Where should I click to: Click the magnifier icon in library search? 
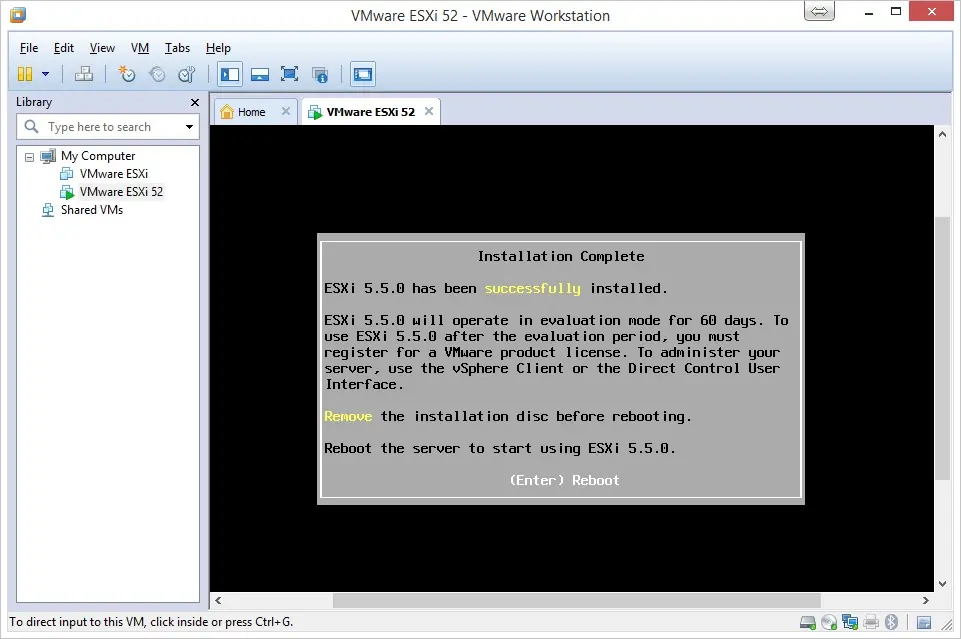tap(31, 126)
